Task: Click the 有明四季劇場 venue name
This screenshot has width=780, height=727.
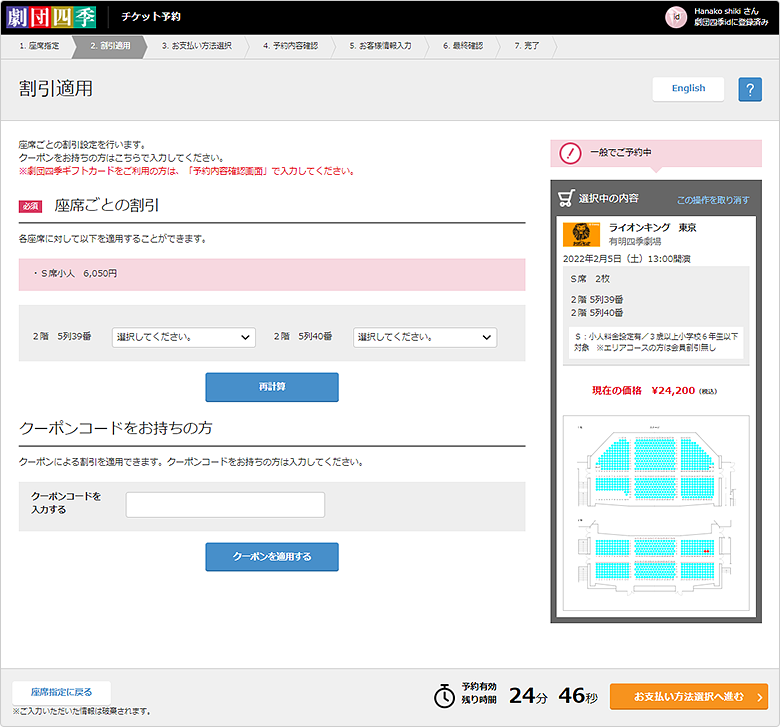Action: [x=635, y=242]
